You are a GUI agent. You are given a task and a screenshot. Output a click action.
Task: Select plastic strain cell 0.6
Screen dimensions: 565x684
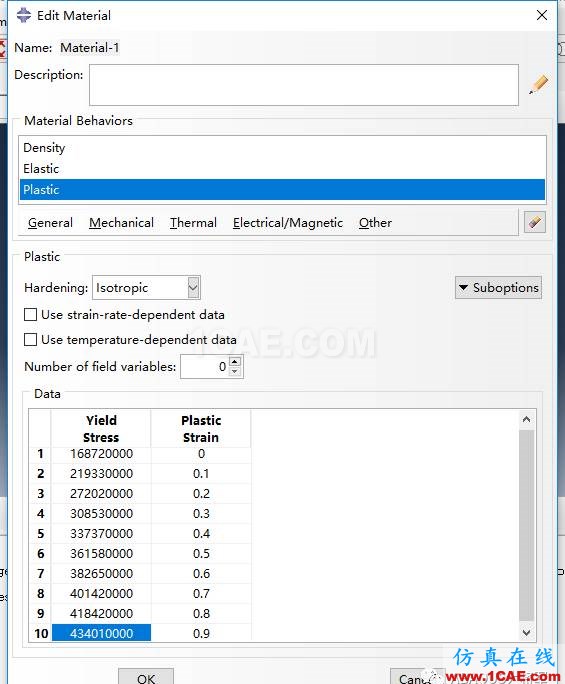pos(201,574)
